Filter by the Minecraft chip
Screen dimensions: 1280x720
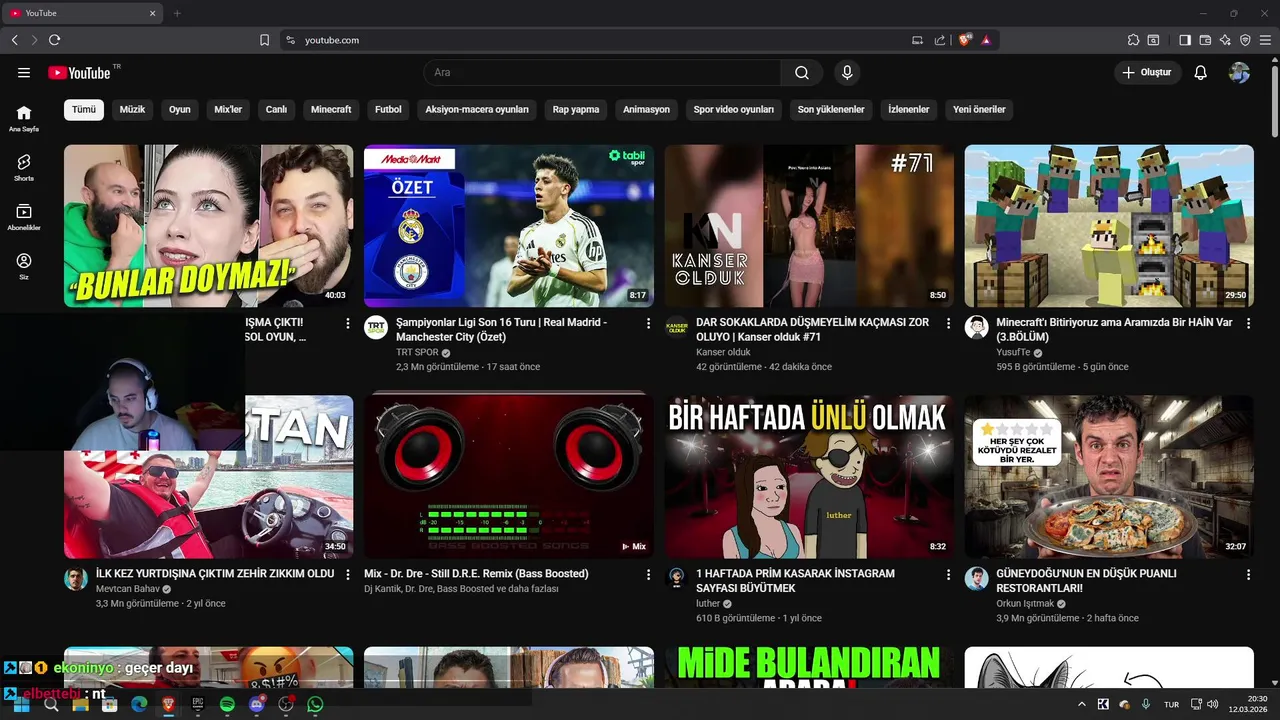331,109
